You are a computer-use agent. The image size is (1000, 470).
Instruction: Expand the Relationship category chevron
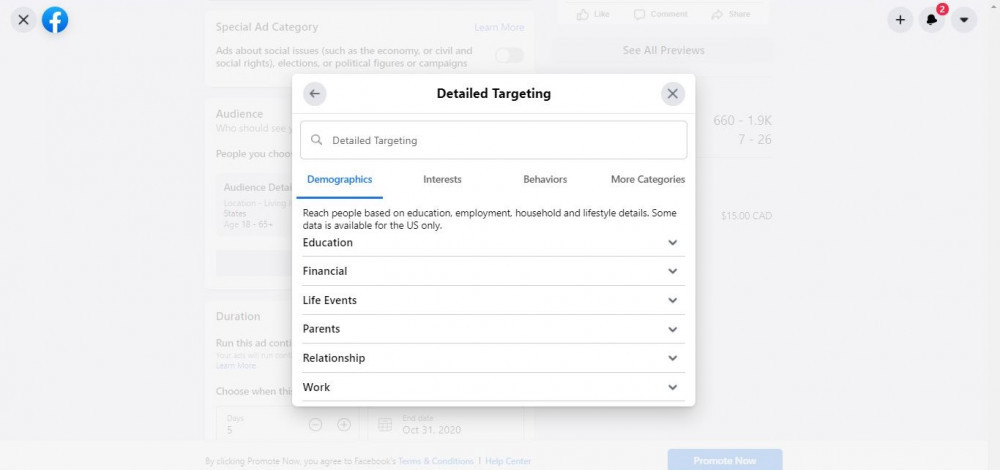(672, 358)
